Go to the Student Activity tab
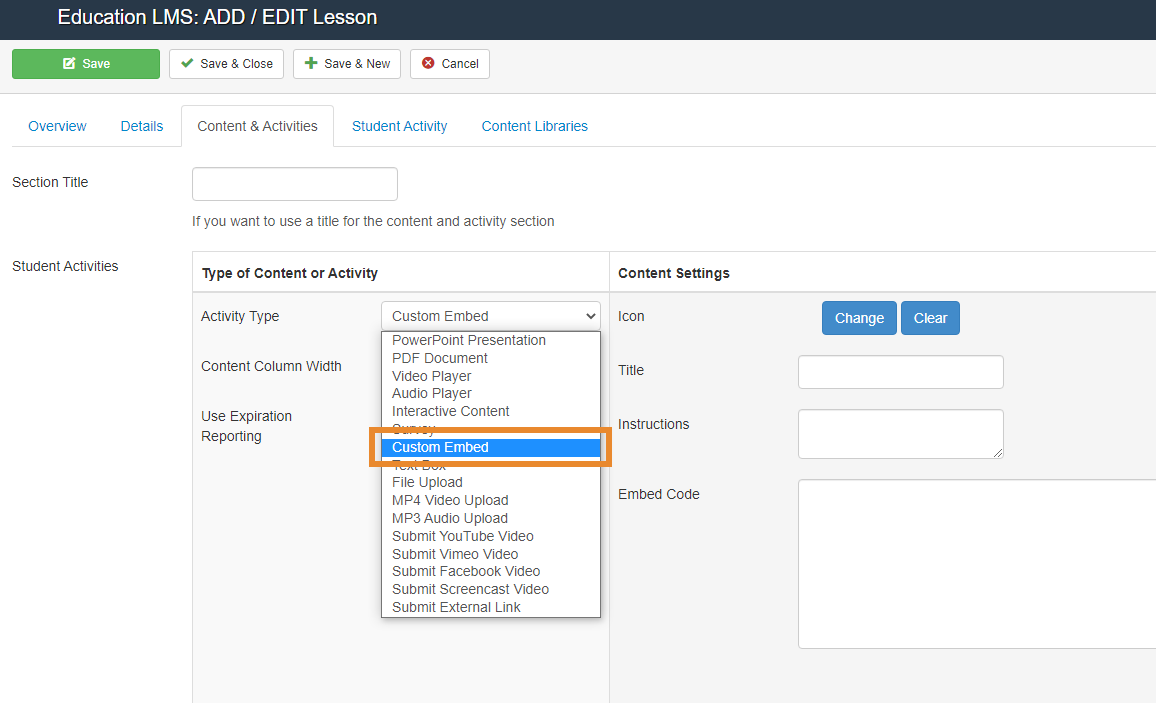 pyautogui.click(x=399, y=126)
